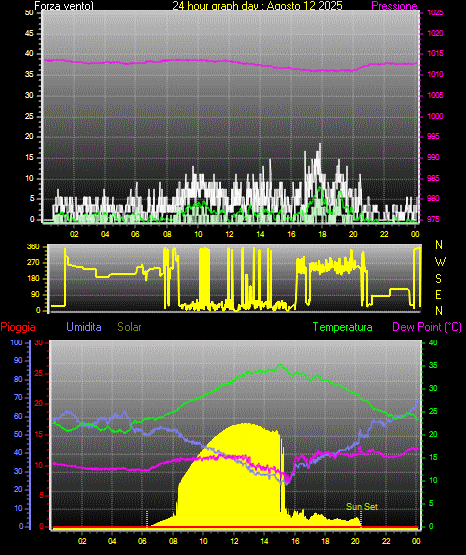Screen dimensions: 466x555
Task: Click the 18 hour tick on wind graph
Action: (x=322, y=234)
